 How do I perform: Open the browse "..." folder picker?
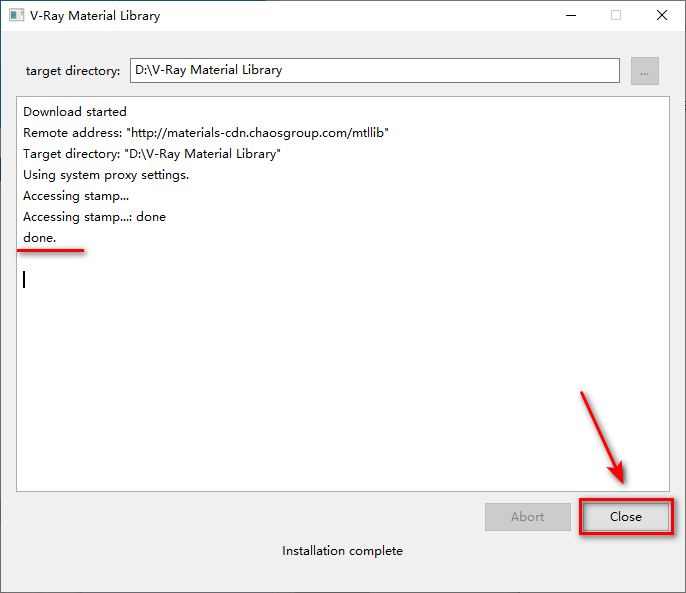[645, 71]
